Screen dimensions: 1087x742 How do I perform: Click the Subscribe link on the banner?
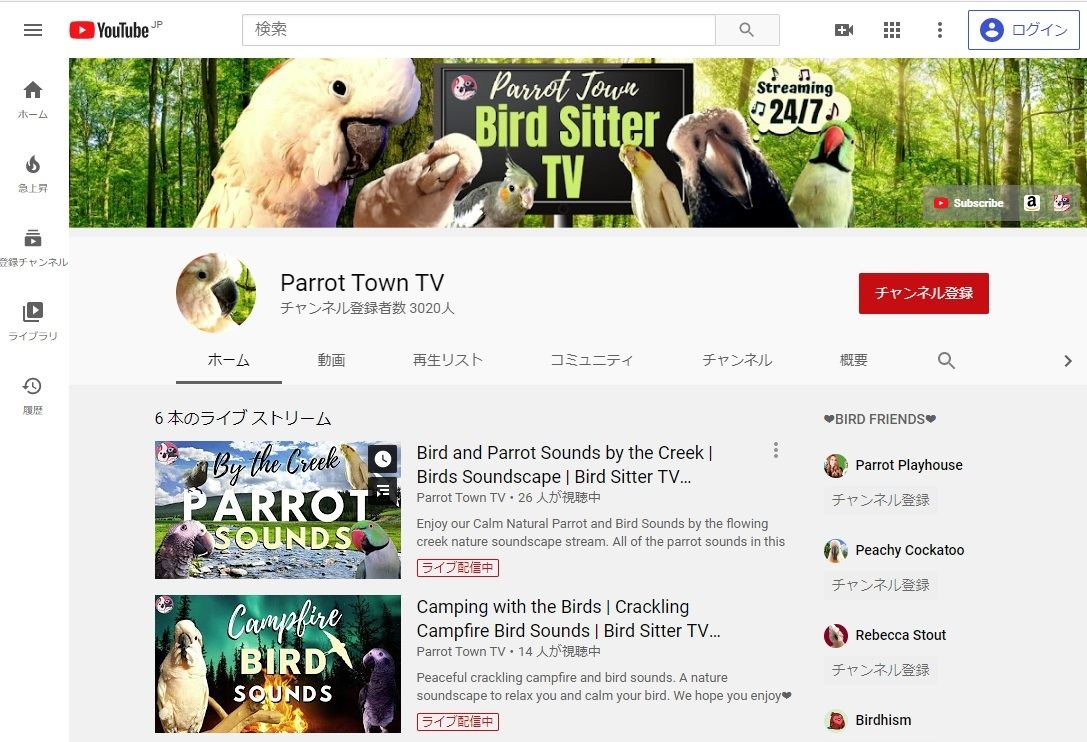pyautogui.click(x=969, y=203)
